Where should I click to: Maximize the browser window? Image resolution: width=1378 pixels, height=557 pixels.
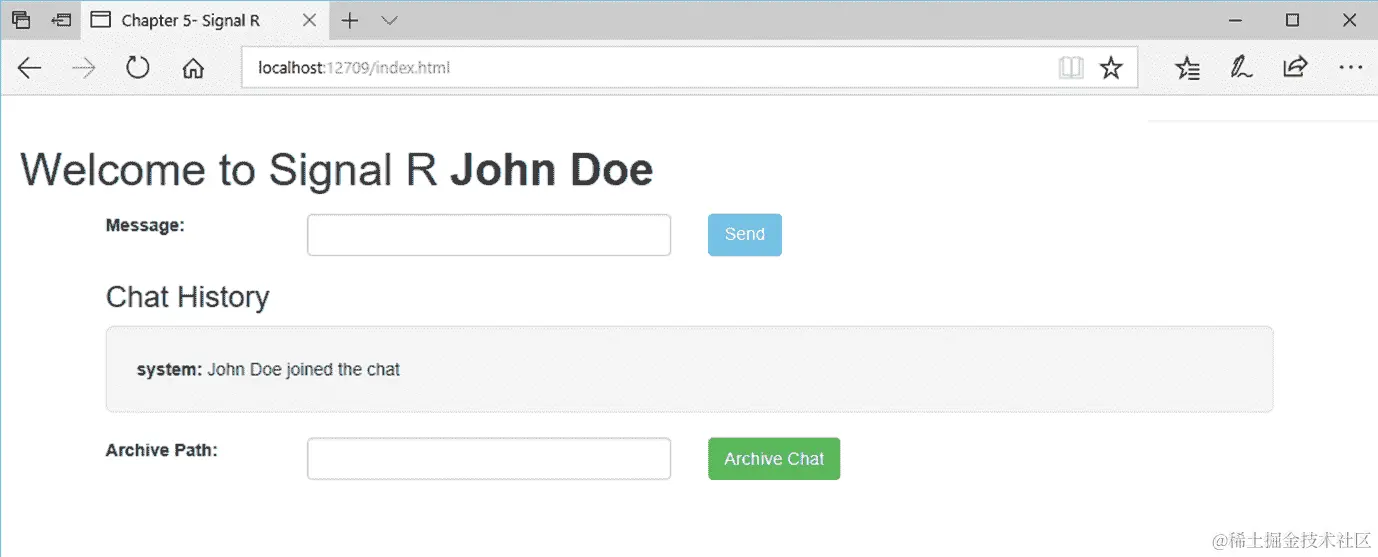coord(1293,20)
